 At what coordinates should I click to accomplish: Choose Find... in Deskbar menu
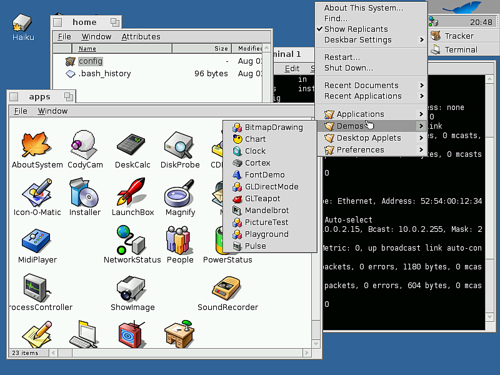[x=371, y=18]
